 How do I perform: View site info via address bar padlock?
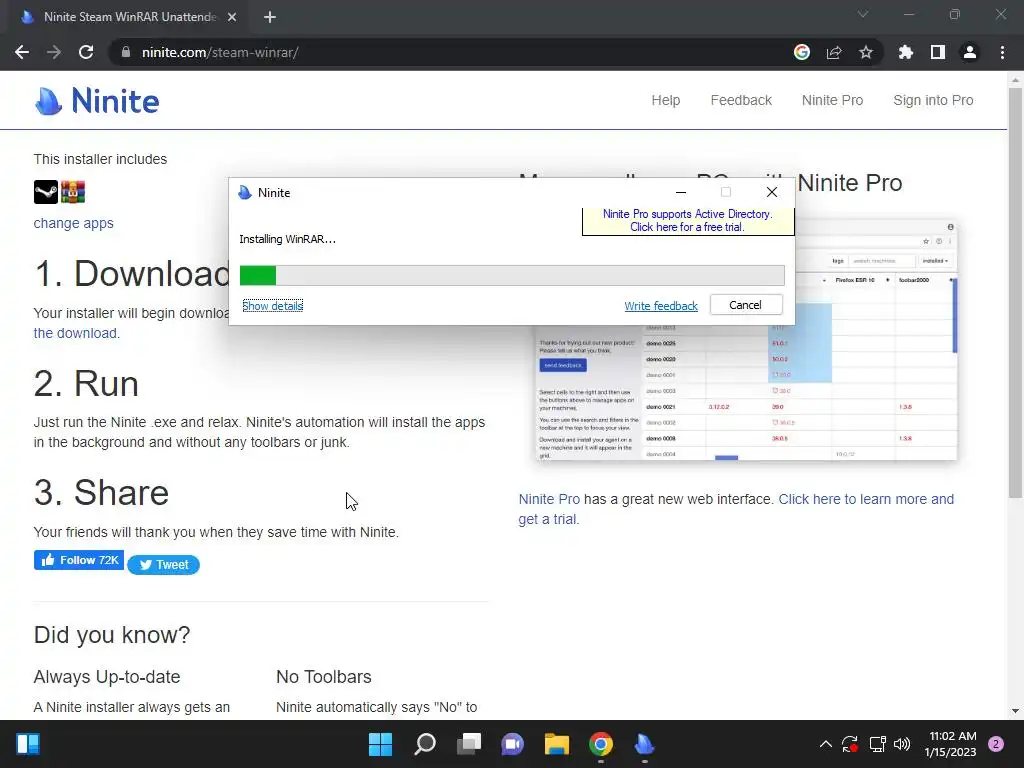coord(126,52)
